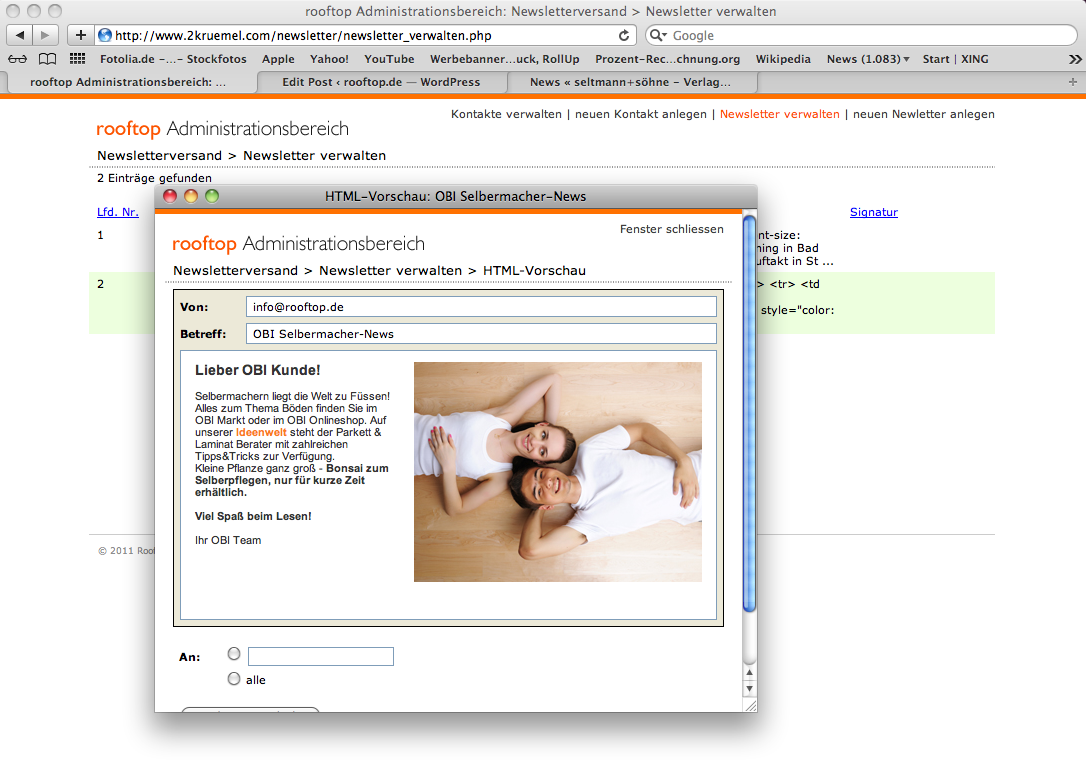Image resolution: width=1086 pixels, height=768 pixels.
Task: Click the An recipient text field
Action: (321, 657)
